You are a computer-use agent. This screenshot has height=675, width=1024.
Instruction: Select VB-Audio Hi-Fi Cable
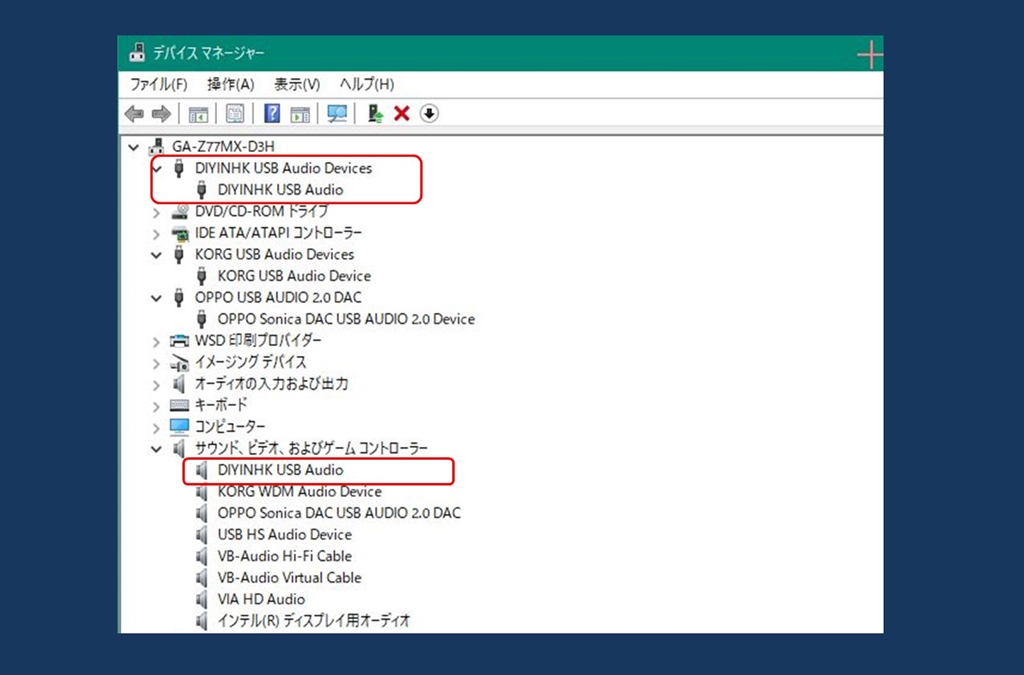(x=285, y=556)
